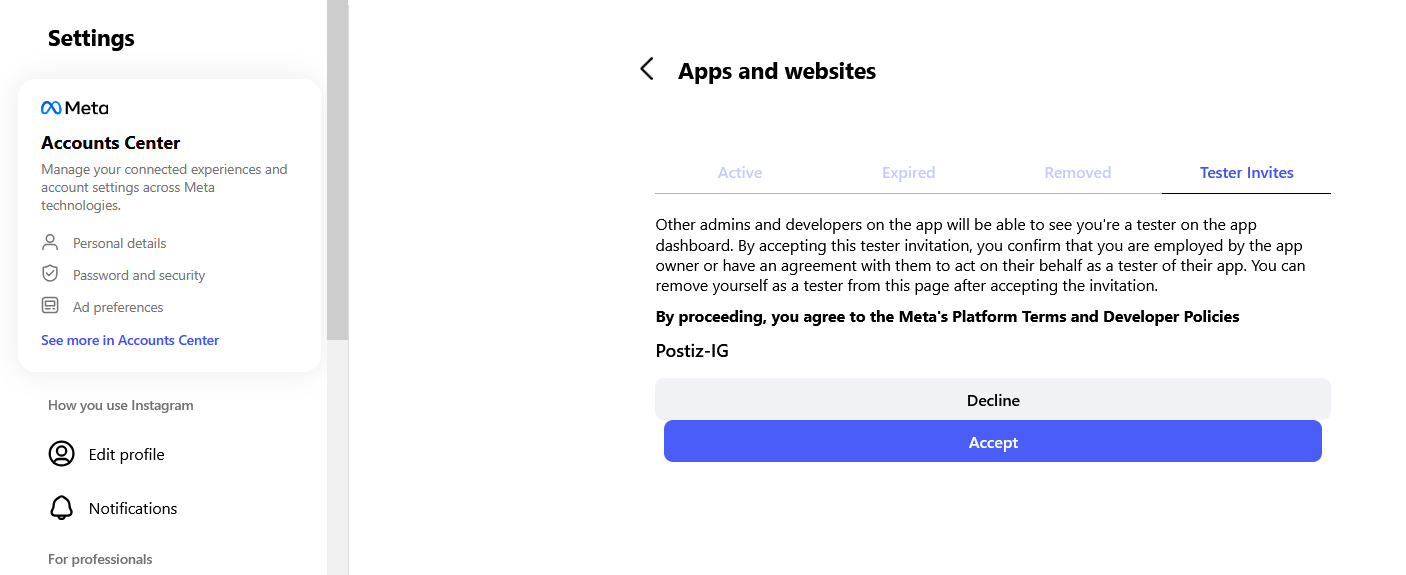Click the profile circle icon for Edit profile
Viewport: 1406px width, 575px height.
(62, 454)
